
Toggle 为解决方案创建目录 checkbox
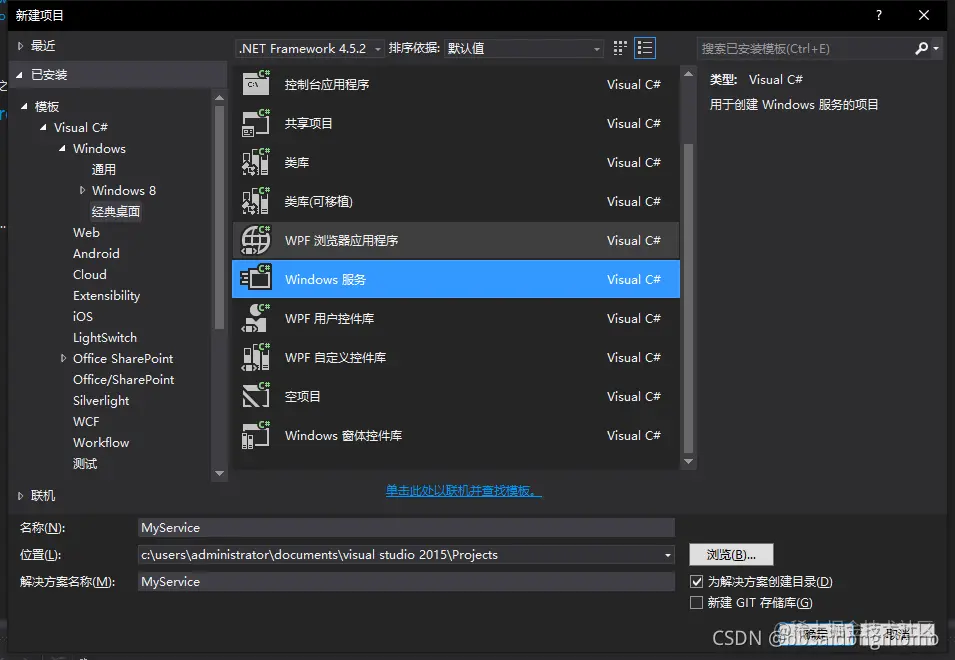tap(696, 581)
